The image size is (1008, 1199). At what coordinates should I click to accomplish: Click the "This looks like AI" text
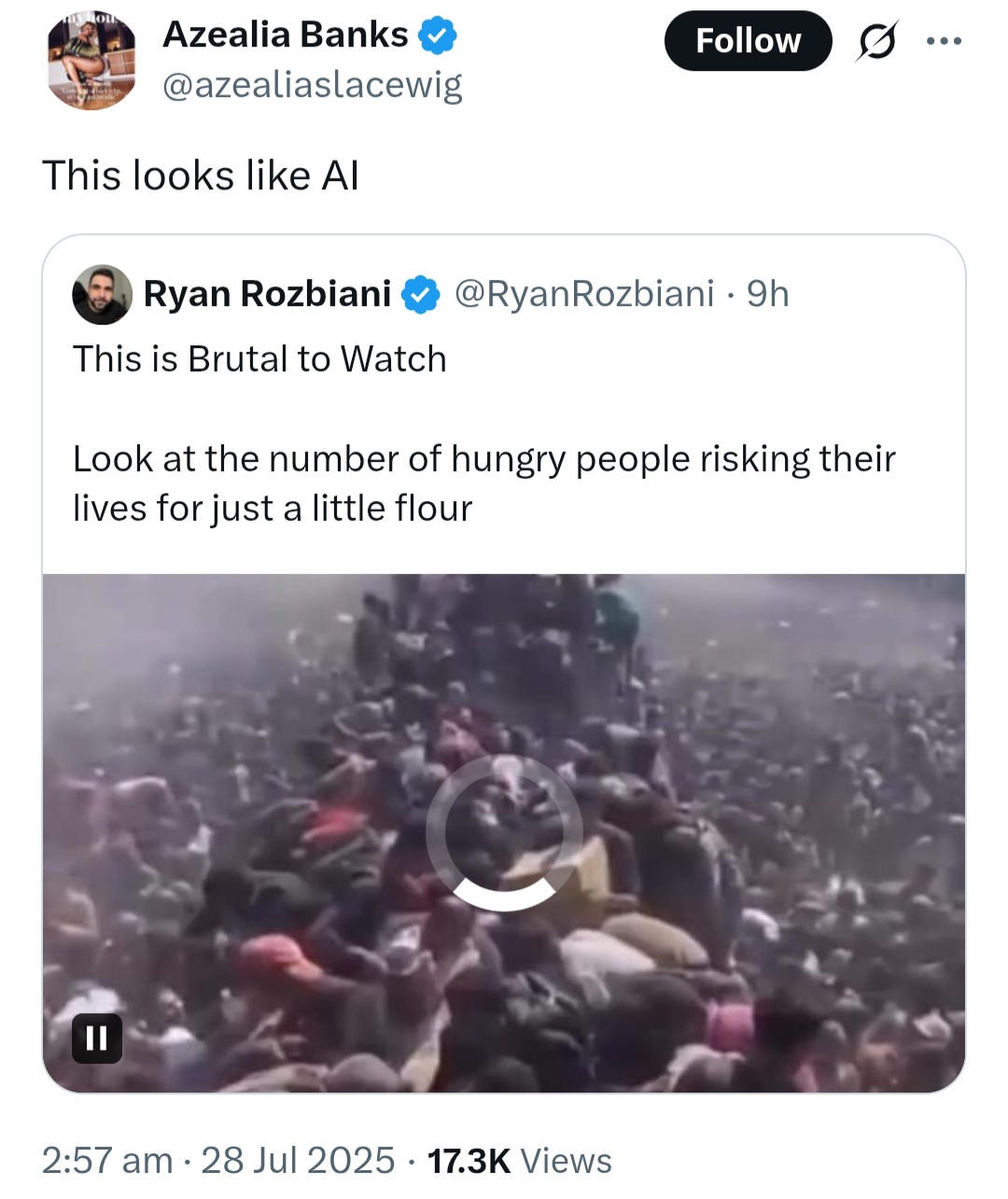(201, 175)
